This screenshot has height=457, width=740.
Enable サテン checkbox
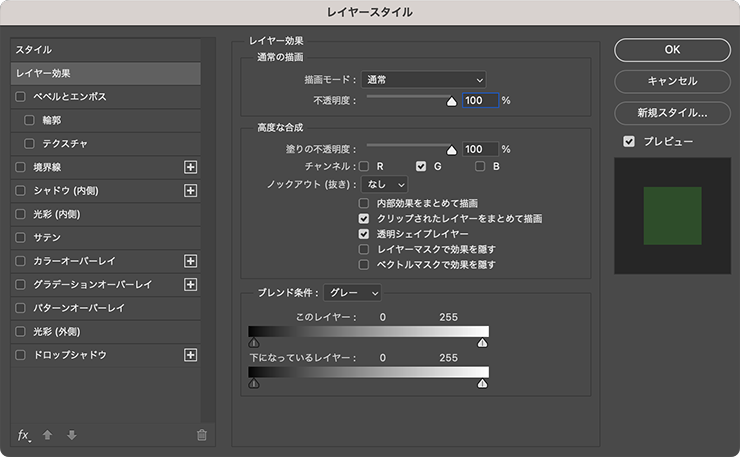[20, 237]
